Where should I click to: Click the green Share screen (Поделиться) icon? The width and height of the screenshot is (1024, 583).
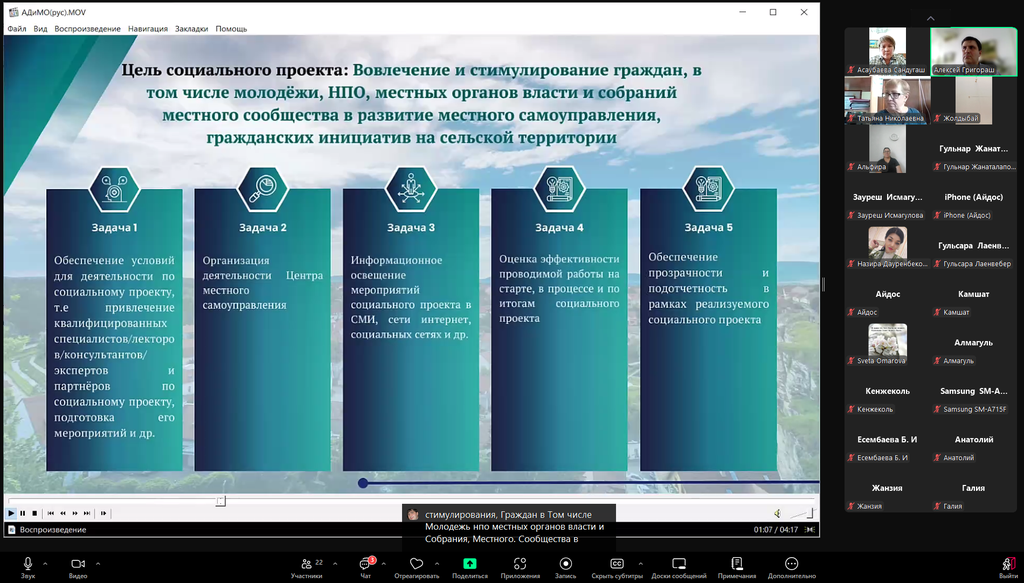[469, 564]
